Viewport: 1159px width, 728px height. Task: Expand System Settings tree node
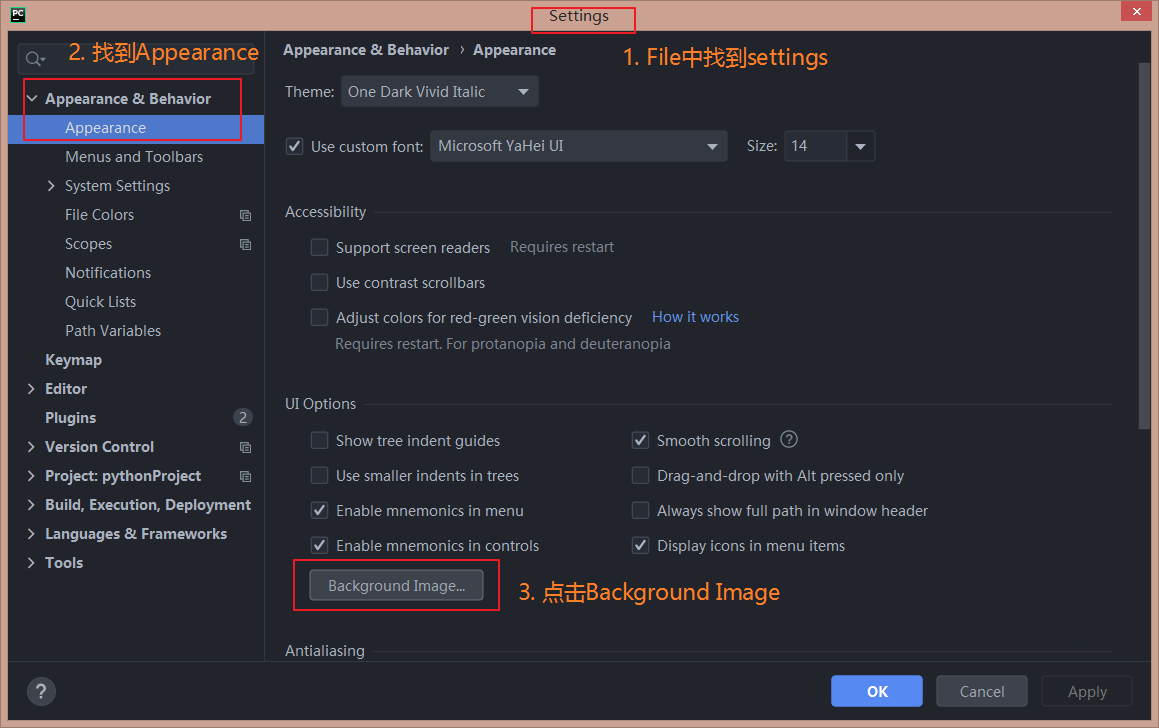[x=51, y=186]
